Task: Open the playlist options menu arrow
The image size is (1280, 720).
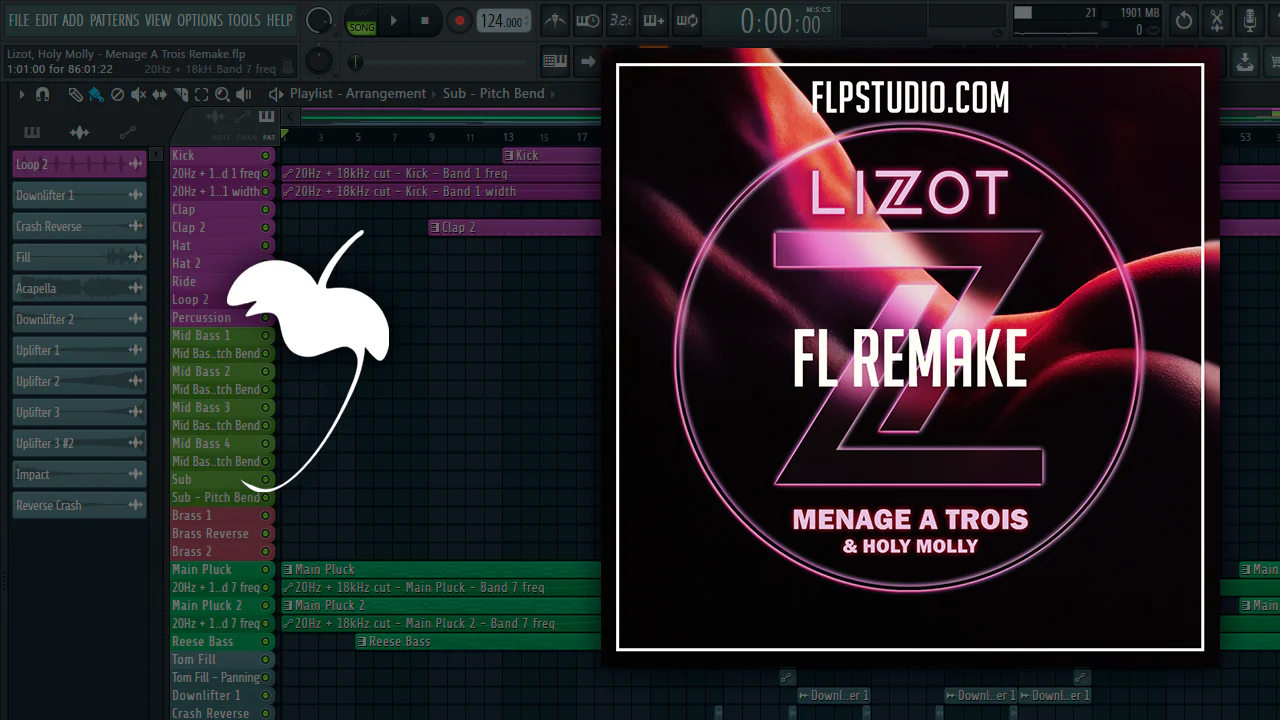Action: [21, 94]
